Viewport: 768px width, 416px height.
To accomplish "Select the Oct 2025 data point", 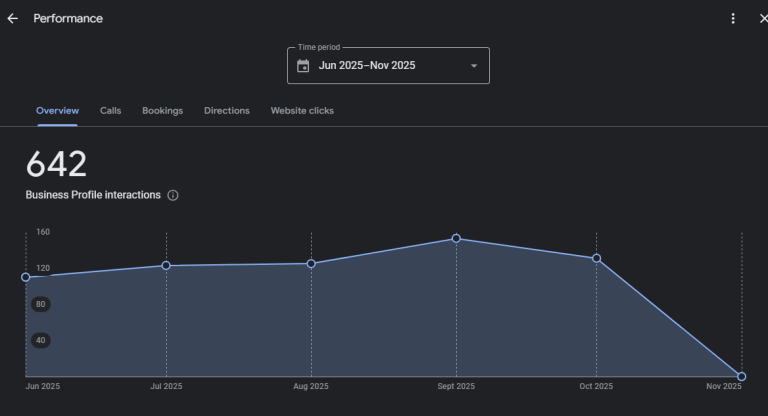I will point(597,259).
